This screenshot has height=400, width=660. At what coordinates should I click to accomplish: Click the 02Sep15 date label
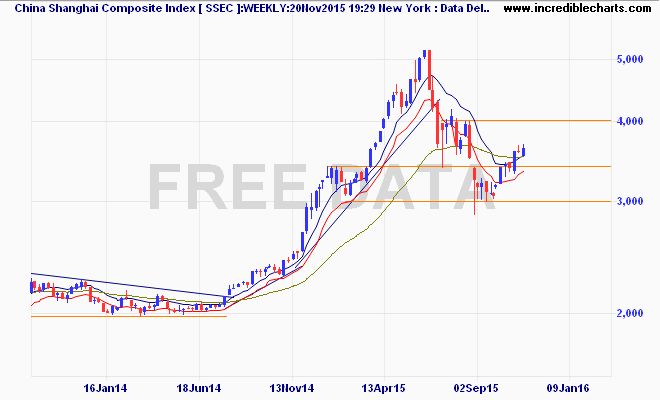tap(476, 388)
